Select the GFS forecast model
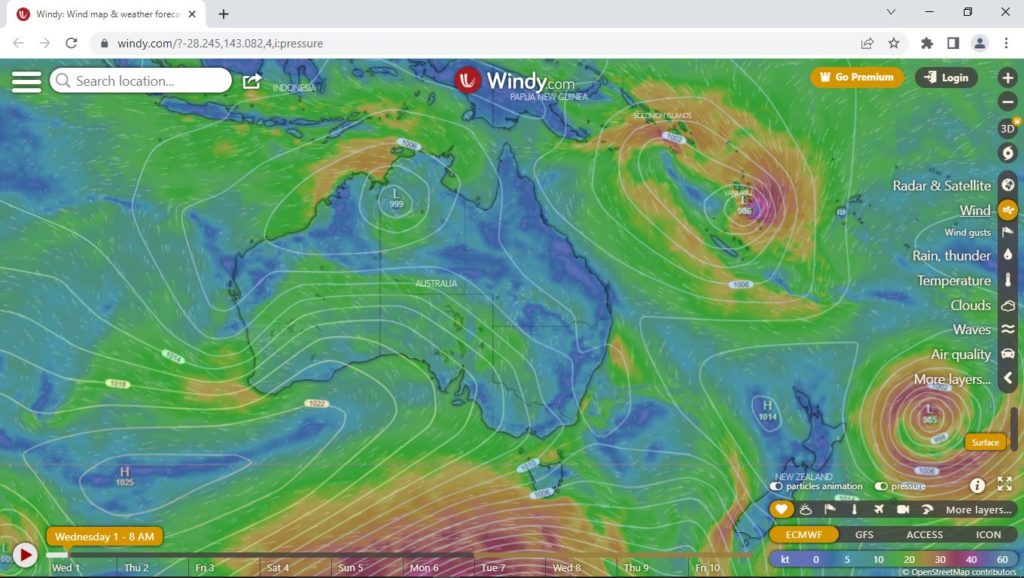Image resolution: width=1024 pixels, height=578 pixels. (x=864, y=534)
